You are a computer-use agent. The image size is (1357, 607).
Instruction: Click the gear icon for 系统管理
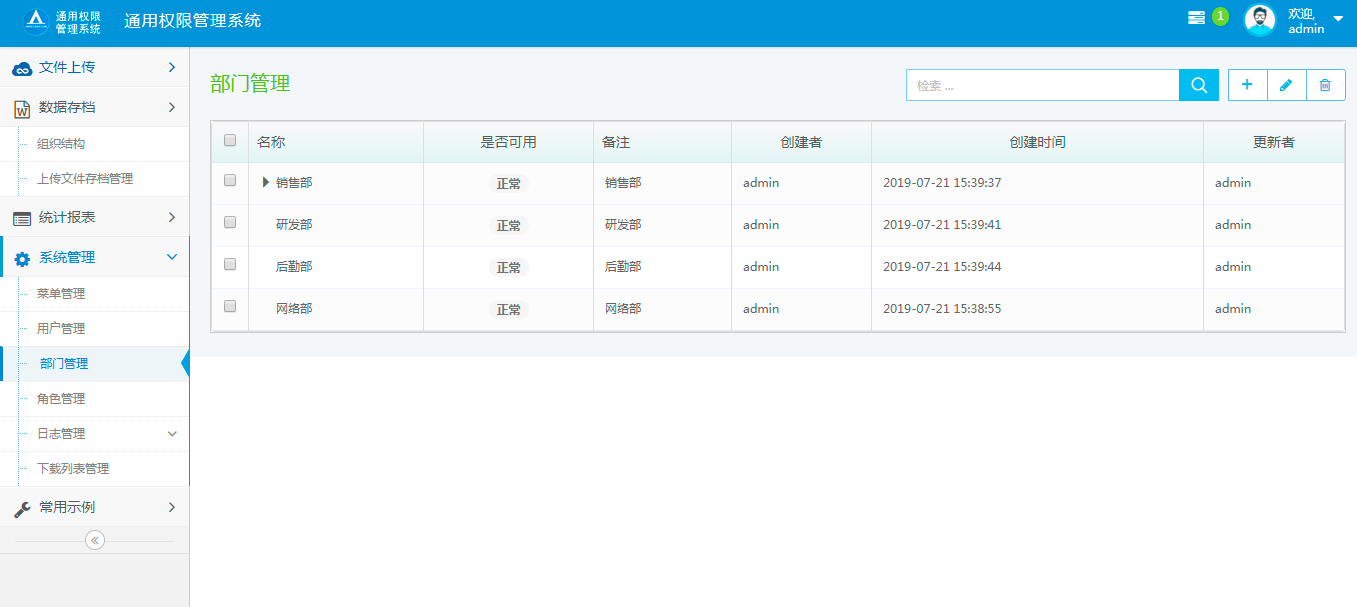[x=22, y=258]
